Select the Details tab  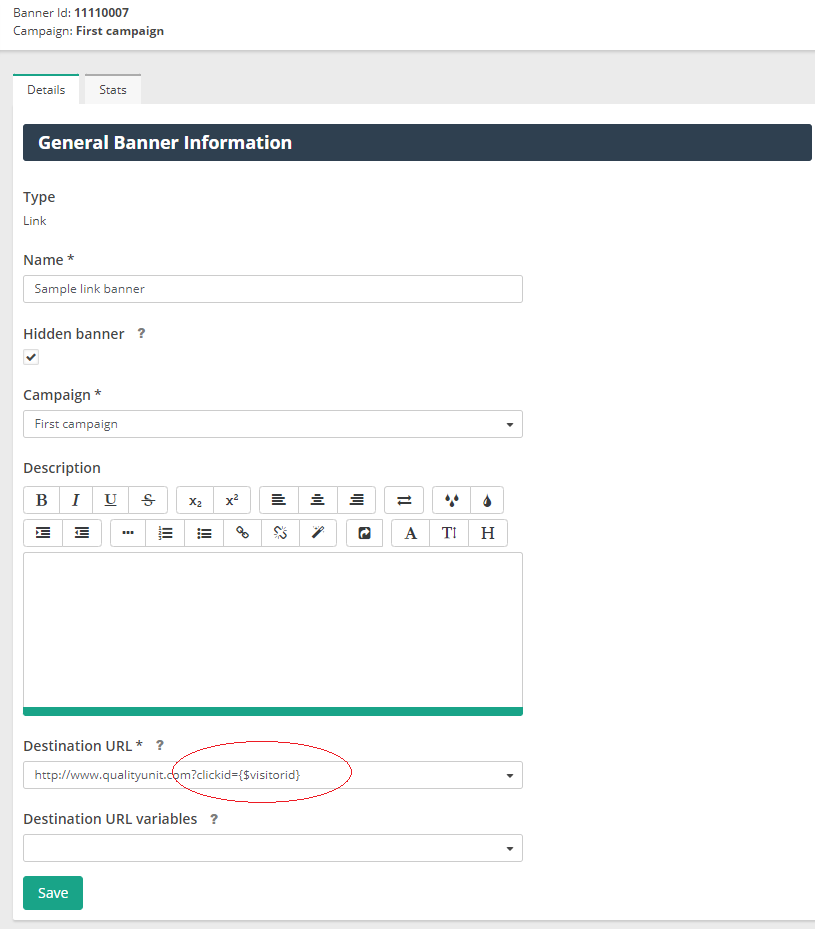(x=46, y=90)
